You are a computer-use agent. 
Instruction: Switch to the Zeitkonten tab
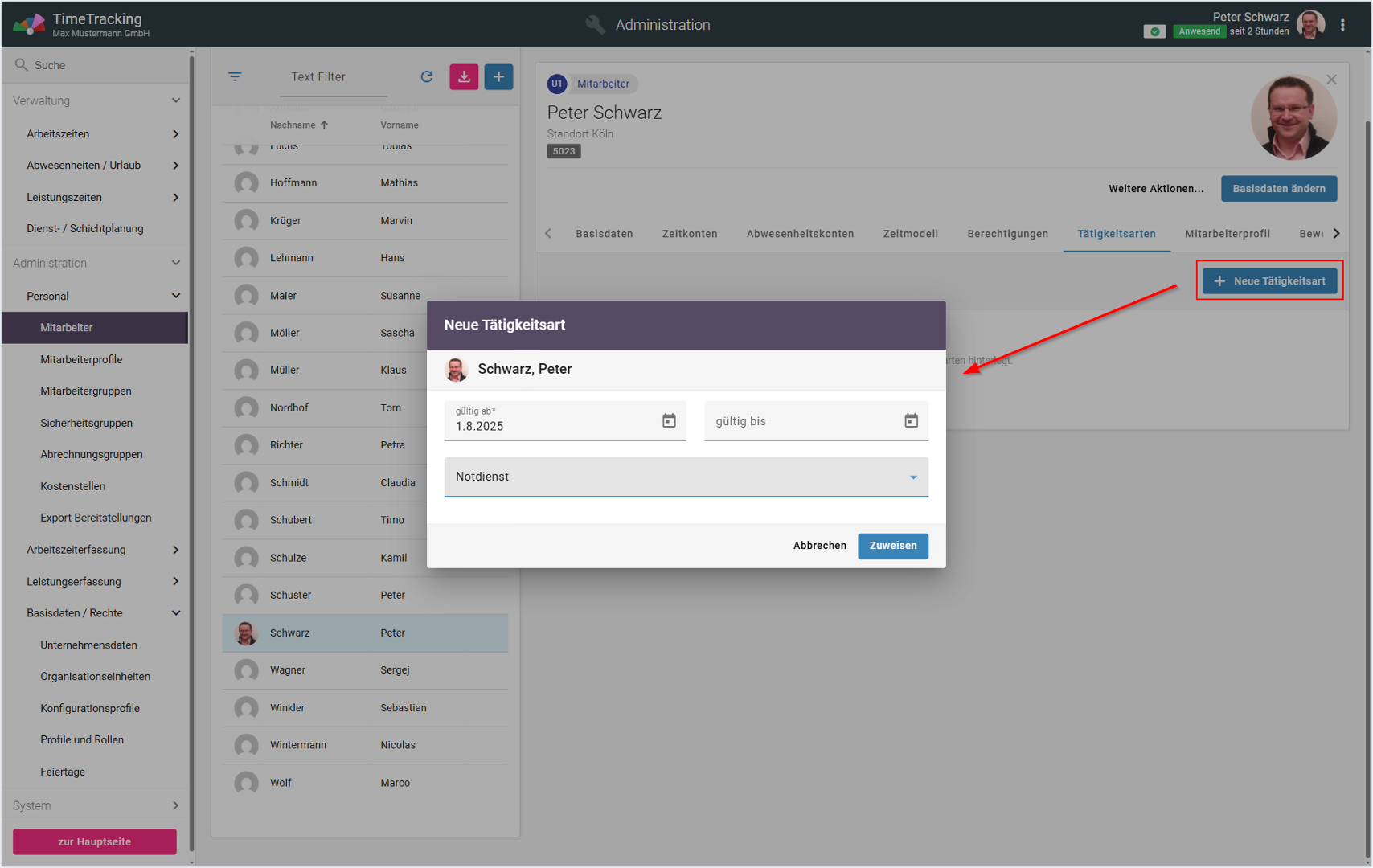(689, 234)
